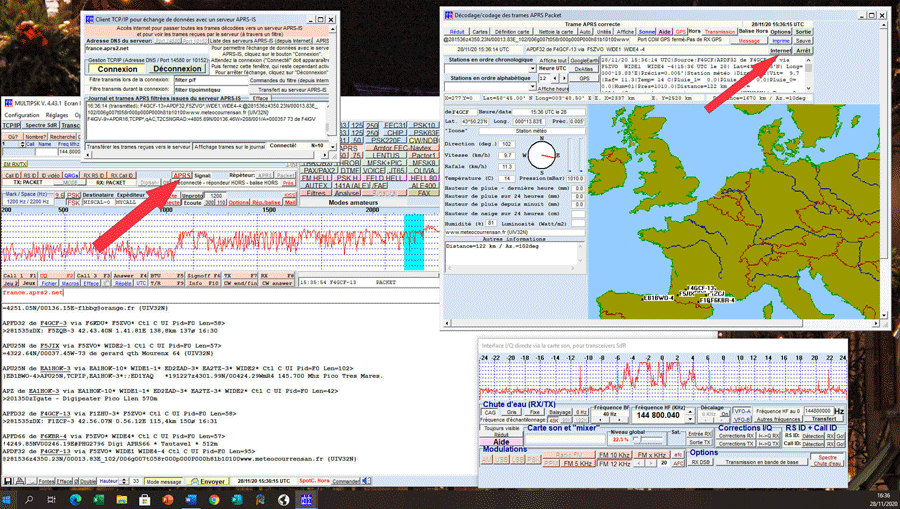900x509 pixels.
Task: Select the TCP/IP tab button
Action: pos(11,125)
